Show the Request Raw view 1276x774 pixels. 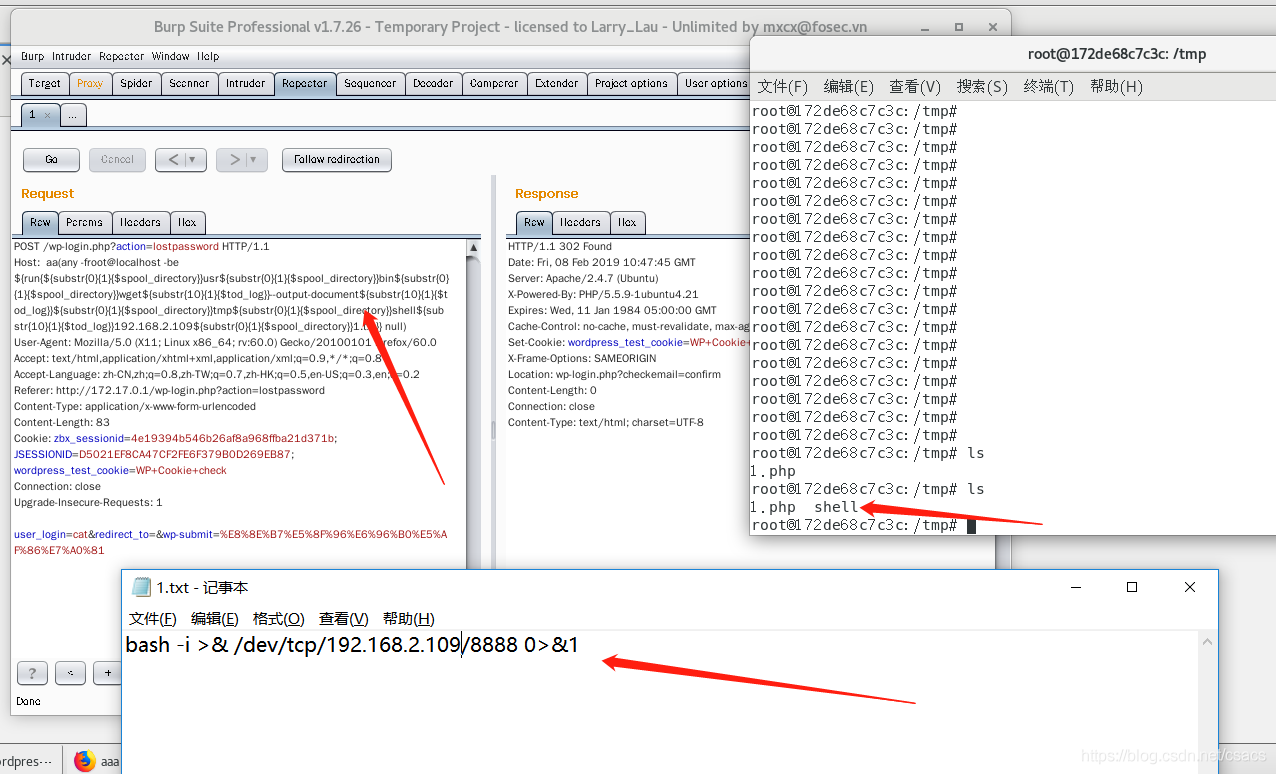pos(40,223)
